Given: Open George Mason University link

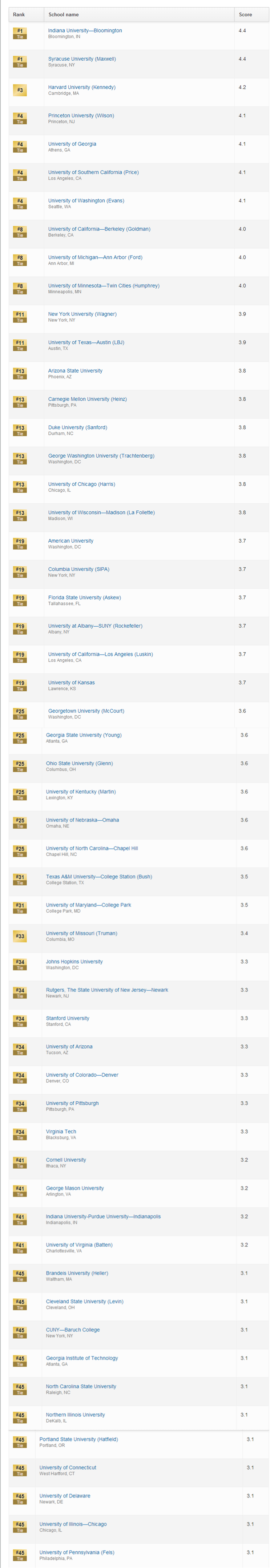Looking at the screenshot, I should click(x=75, y=1188).
